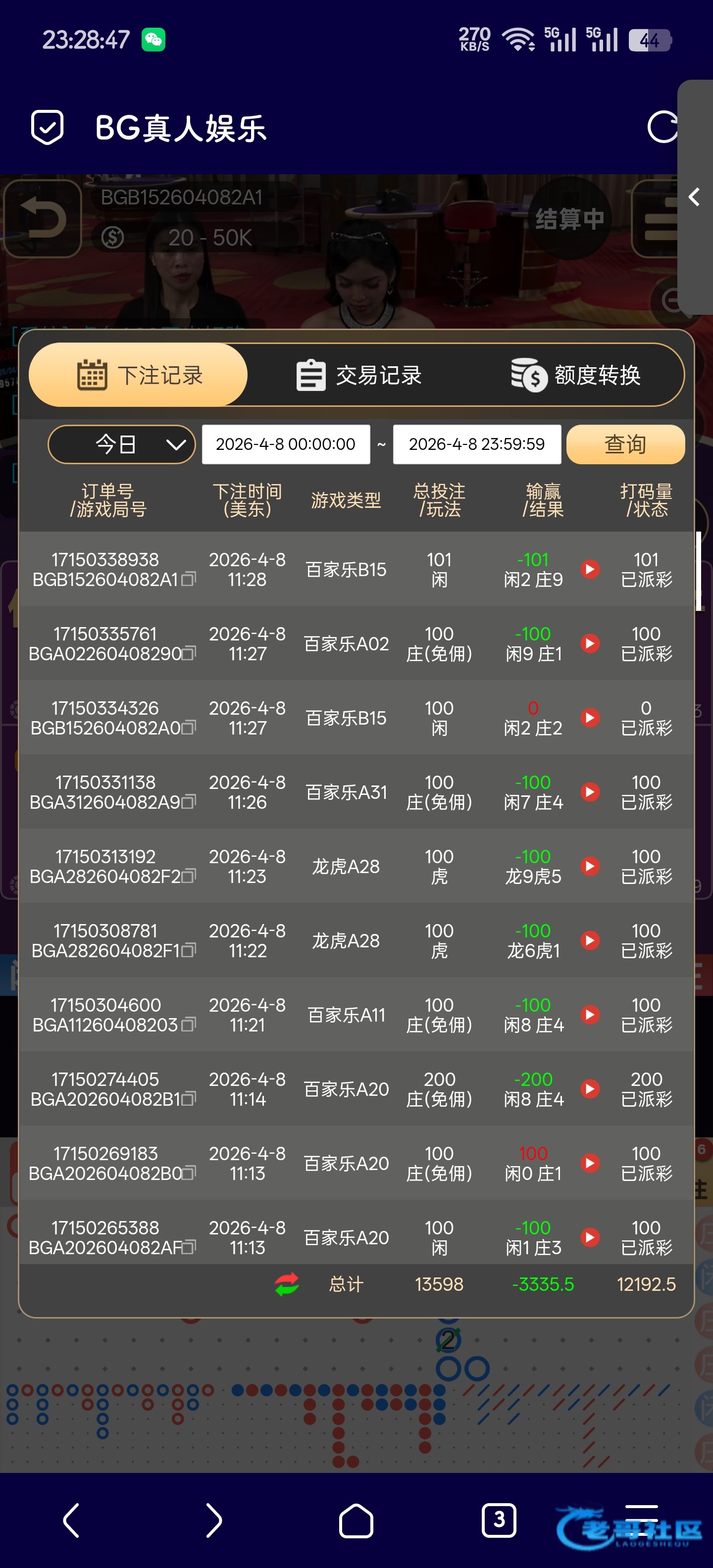The image size is (713, 1568).
Task: Open the 今日 date range dropdown
Action: (122, 444)
